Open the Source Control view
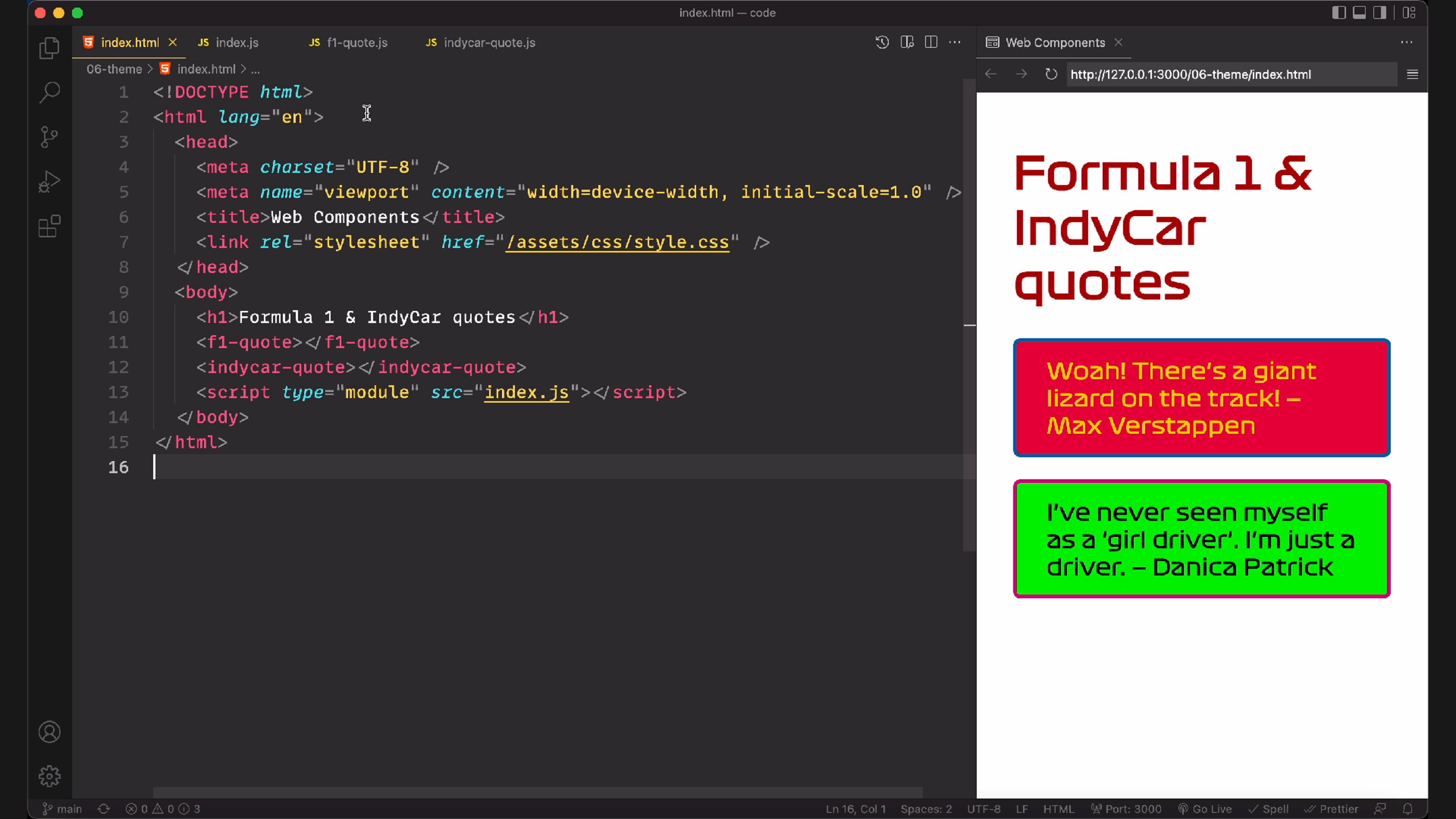 pyautogui.click(x=49, y=137)
